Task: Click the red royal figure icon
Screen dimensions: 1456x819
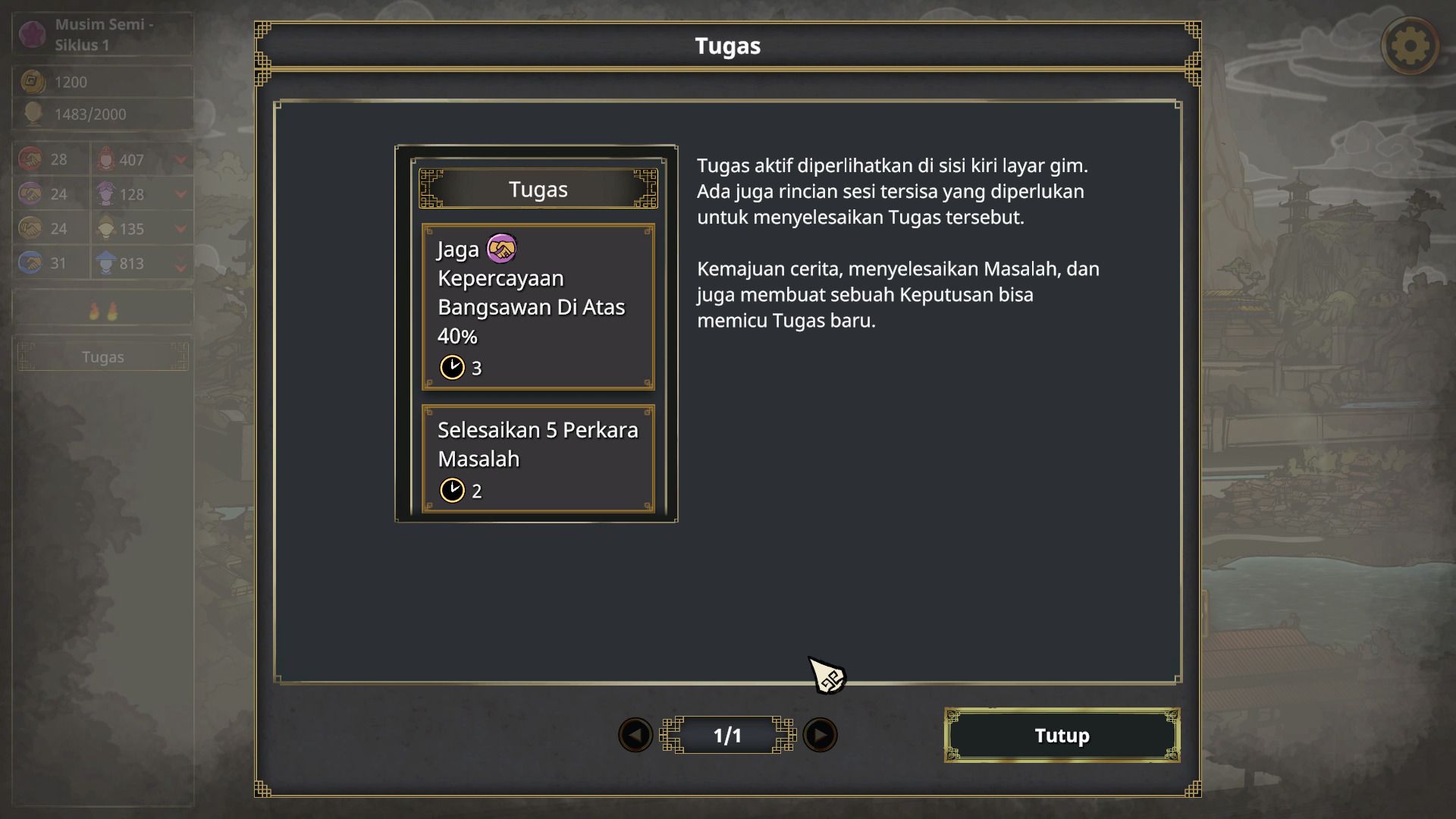Action: coord(106,159)
